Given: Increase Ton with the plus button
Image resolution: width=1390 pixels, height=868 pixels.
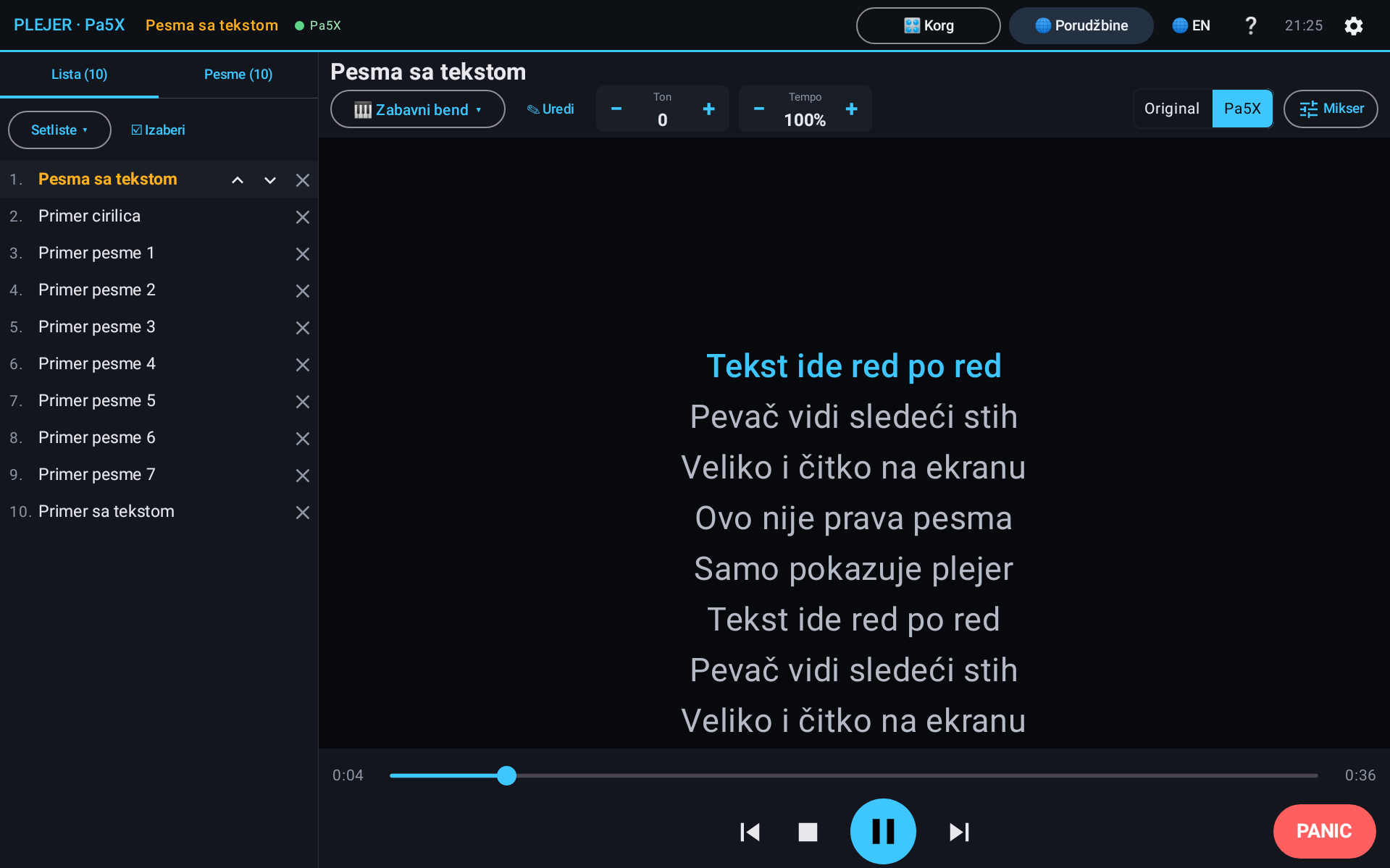Looking at the screenshot, I should pyautogui.click(x=709, y=109).
